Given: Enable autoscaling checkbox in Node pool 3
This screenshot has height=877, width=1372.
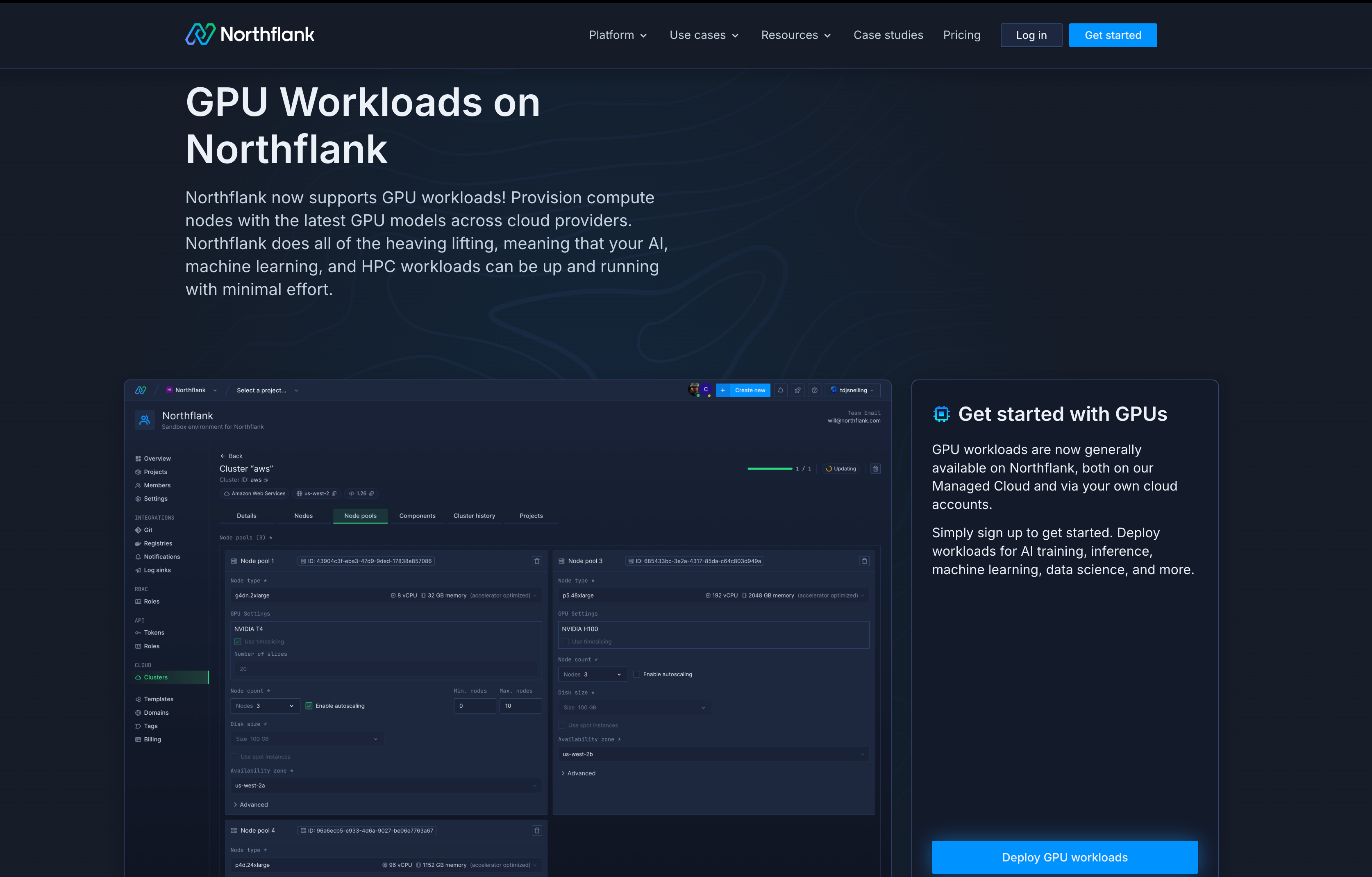Looking at the screenshot, I should coord(636,675).
